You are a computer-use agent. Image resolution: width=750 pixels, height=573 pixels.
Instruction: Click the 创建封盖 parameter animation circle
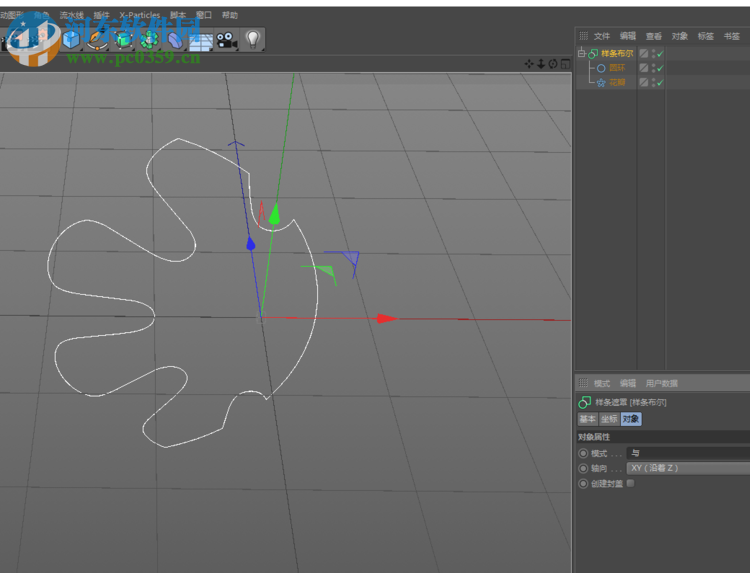coord(583,484)
